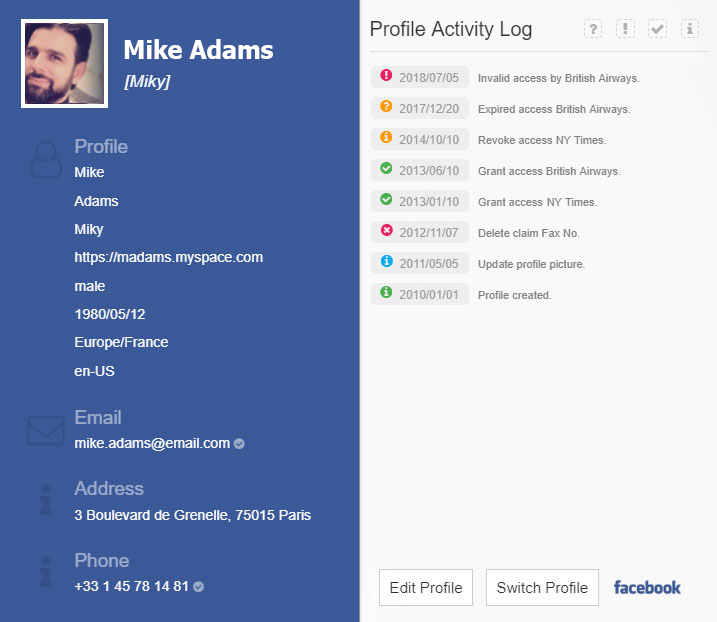The width and height of the screenshot is (717, 622).
Task: Click the Phone section icon
Action: point(45,573)
